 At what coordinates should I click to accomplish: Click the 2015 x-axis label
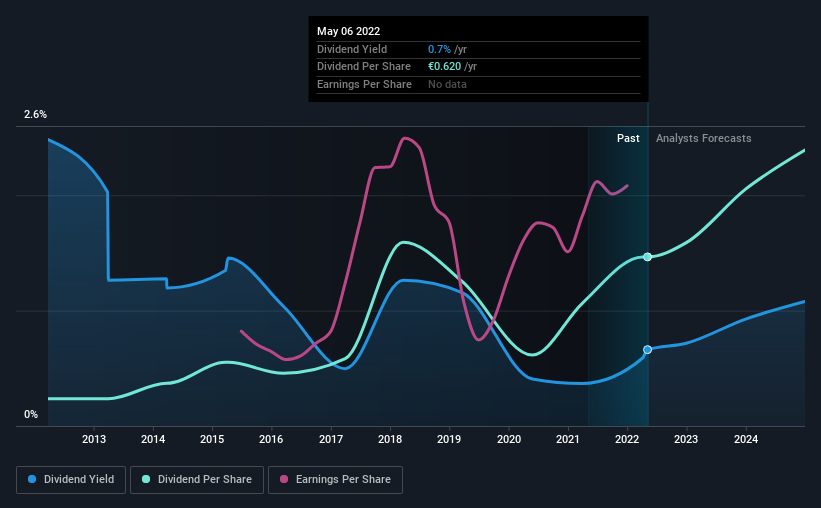click(x=212, y=439)
